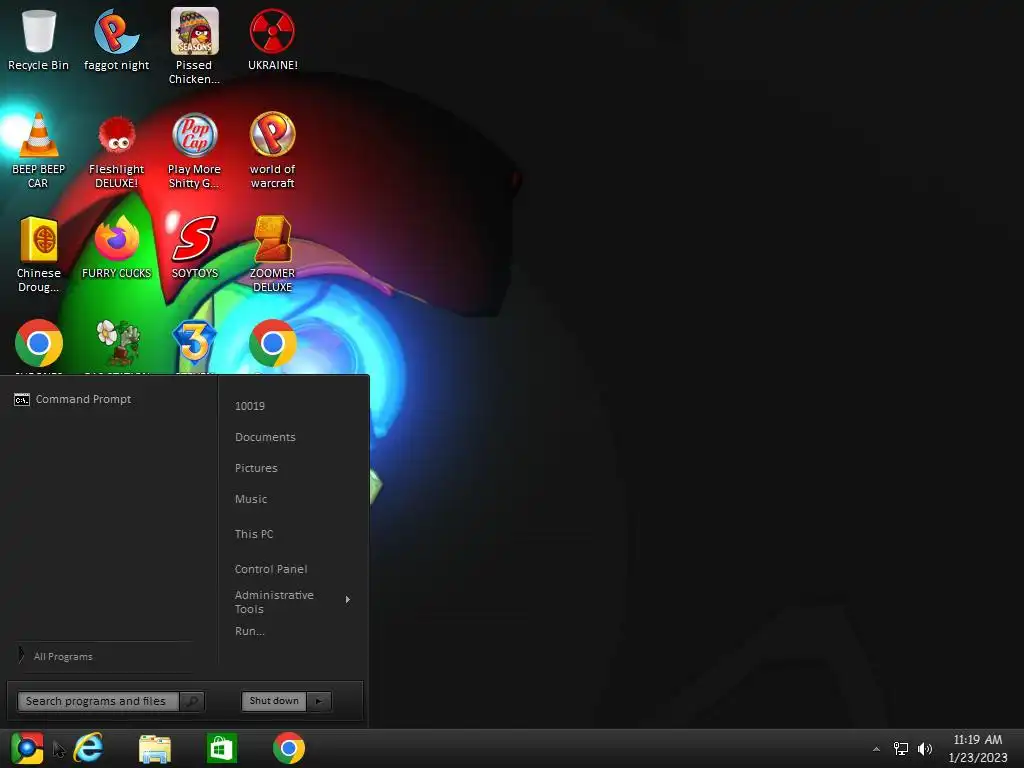This screenshot has width=1024, height=768.
Task: Launch the Plants vs Zombies desktop icon
Action: coord(118,343)
